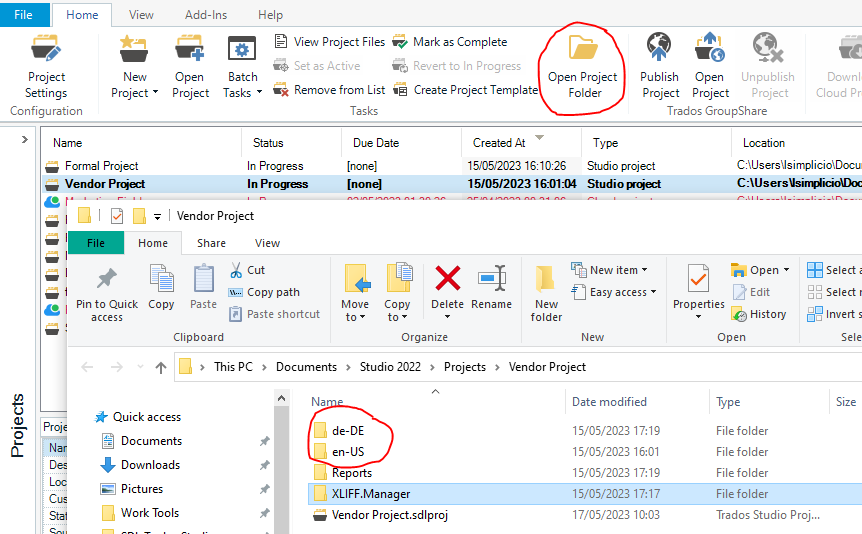Click the Properties button
This screenshot has width=862, height=534.
(x=699, y=292)
